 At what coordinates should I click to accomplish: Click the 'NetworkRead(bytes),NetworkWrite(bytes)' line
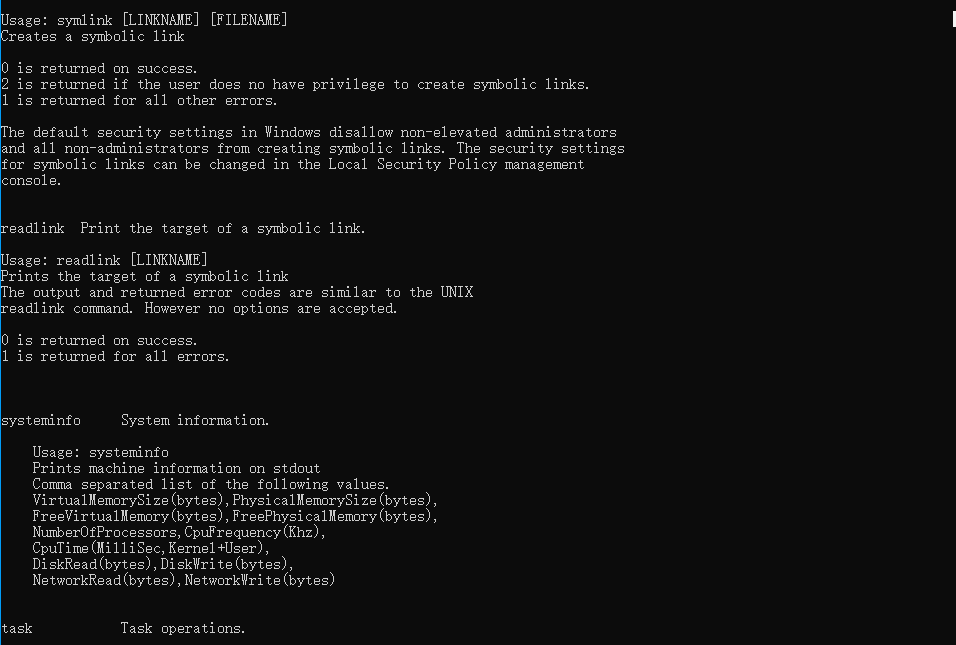point(183,580)
